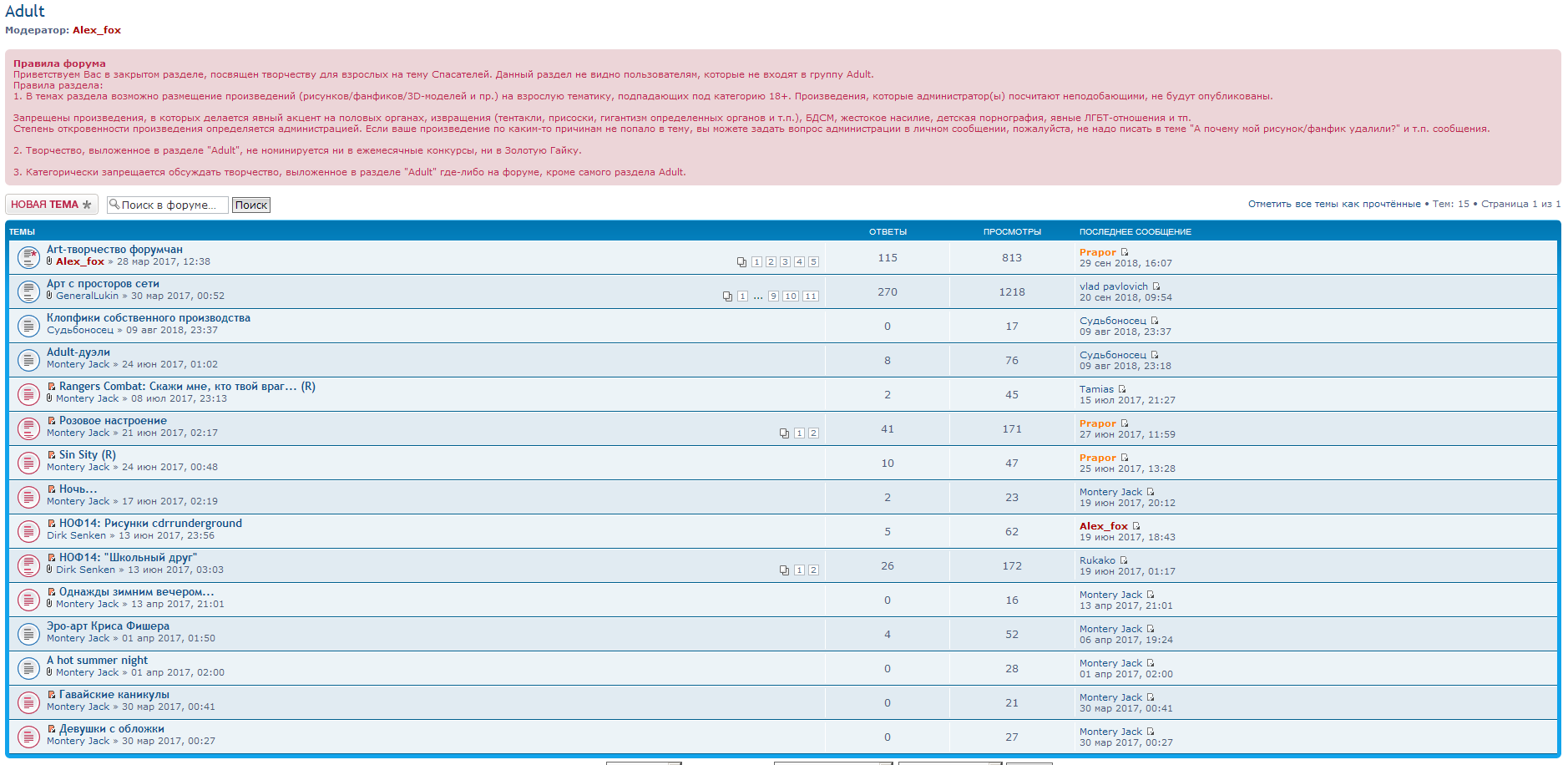Open the Гавайские каникулы topic
This screenshot has width=1568, height=765.
(114, 694)
